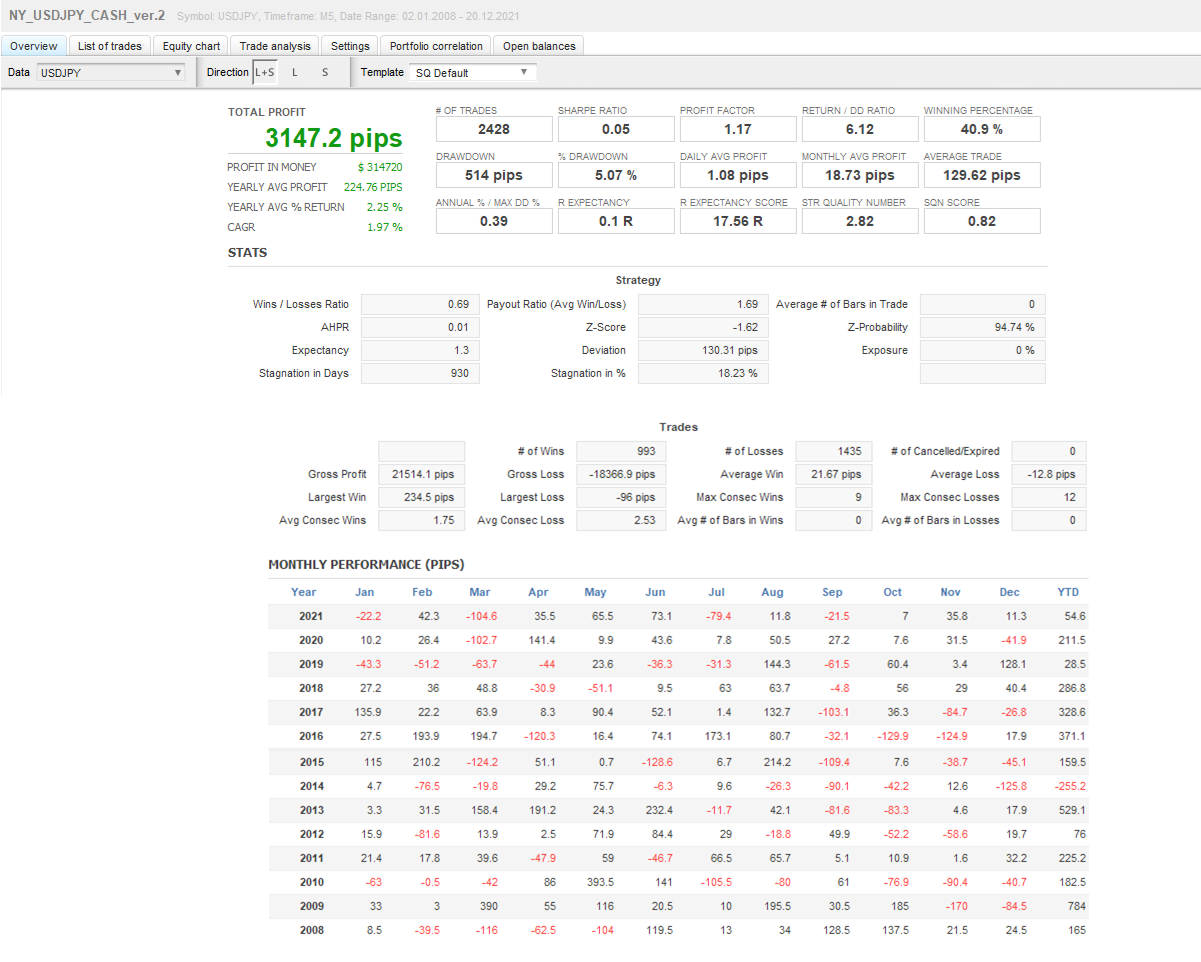Expand the Template SQ Default dropdown
1201x962 pixels.
pos(472,72)
